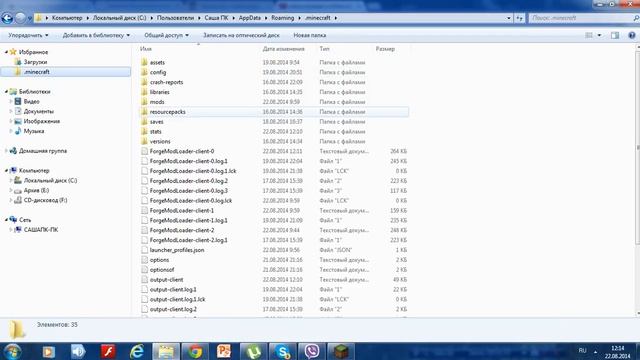This screenshot has width=640, height=360.
Task: Select CD-дисковод (F:) in sidebar
Action: (45, 200)
